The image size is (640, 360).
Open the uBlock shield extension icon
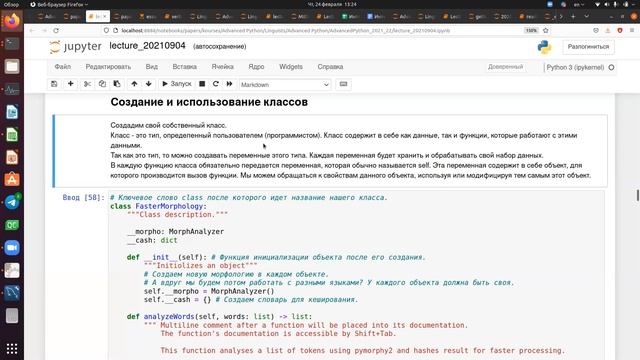click(620, 31)
